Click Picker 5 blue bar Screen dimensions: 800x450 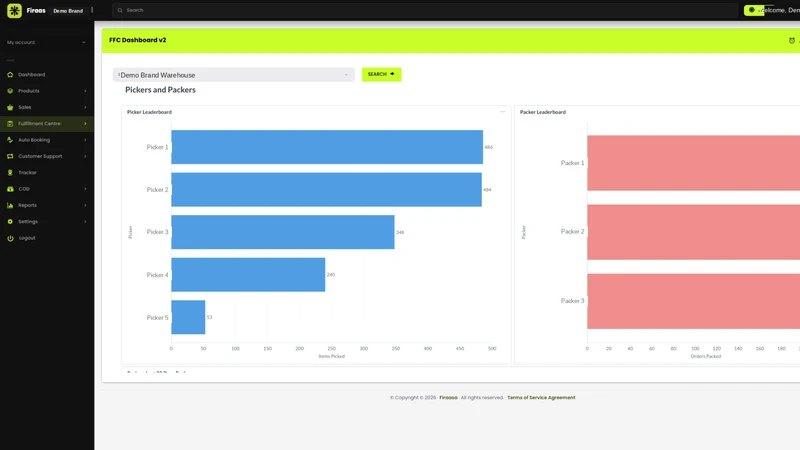188,317
